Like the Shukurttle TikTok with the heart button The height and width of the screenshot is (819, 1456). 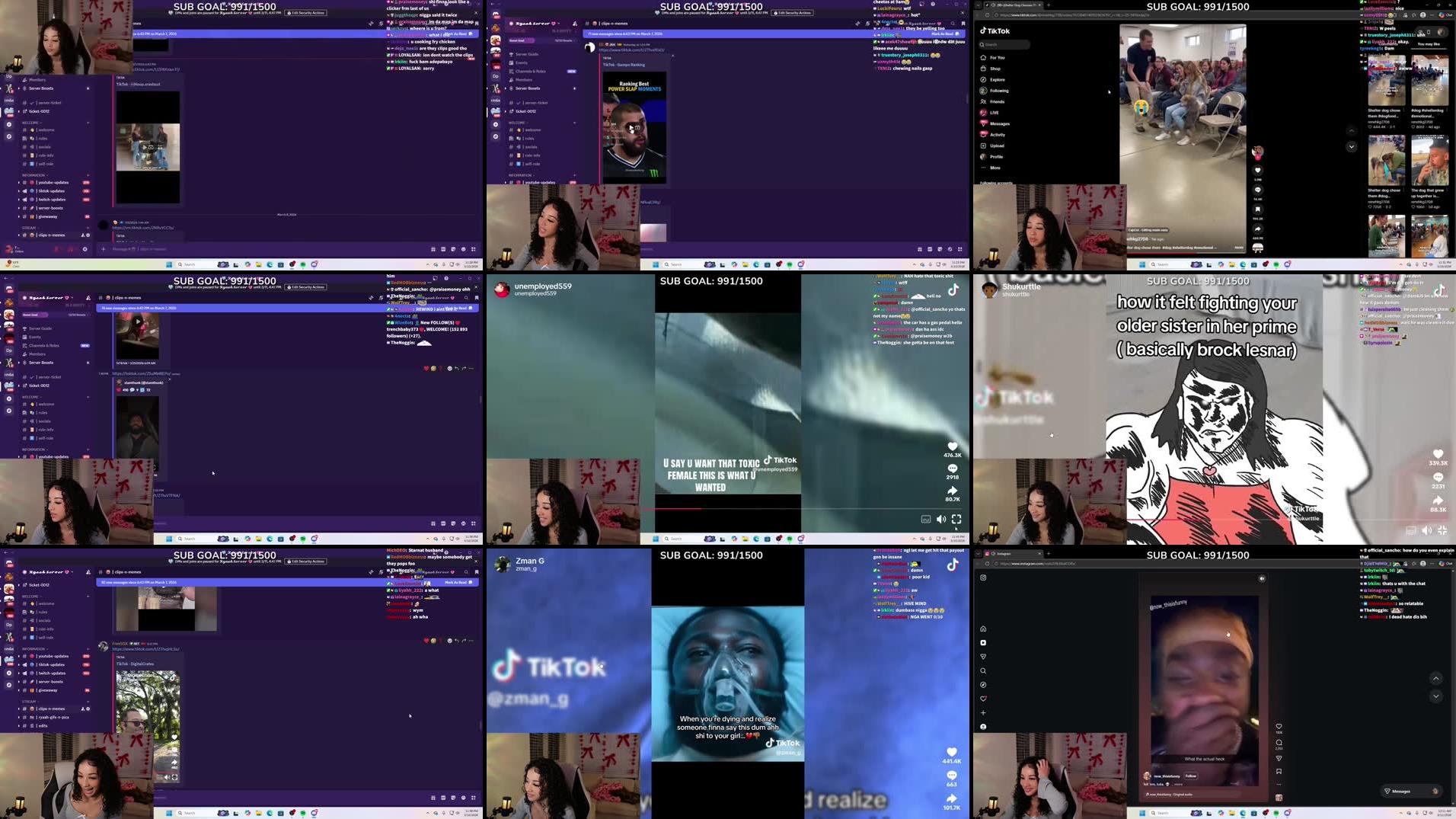tap(1436, 454)
